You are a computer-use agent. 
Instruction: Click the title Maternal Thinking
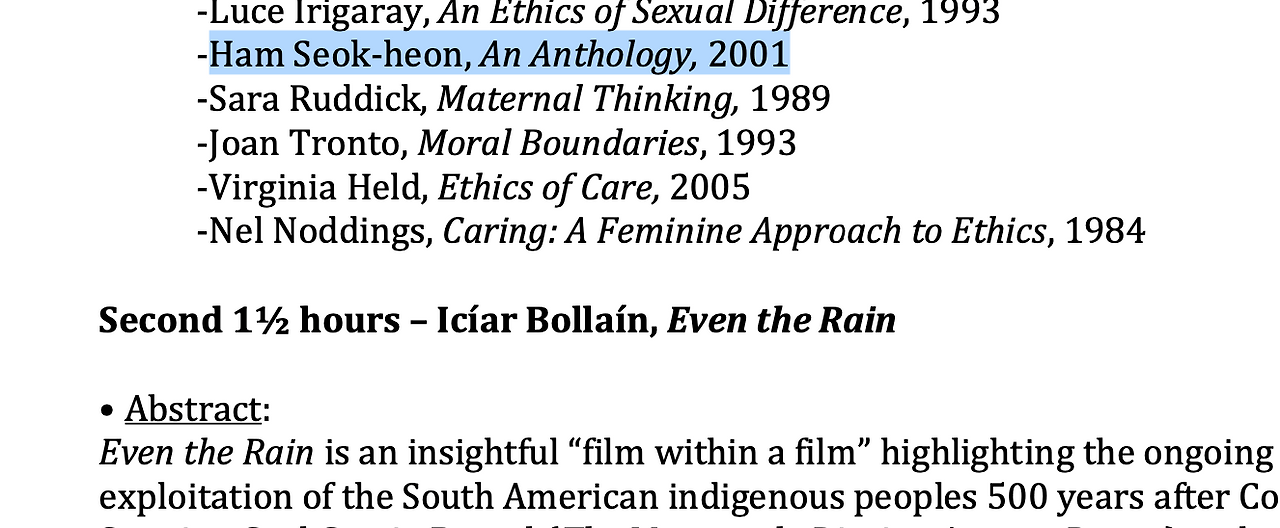pyautogui.click(x=588, y=99)
